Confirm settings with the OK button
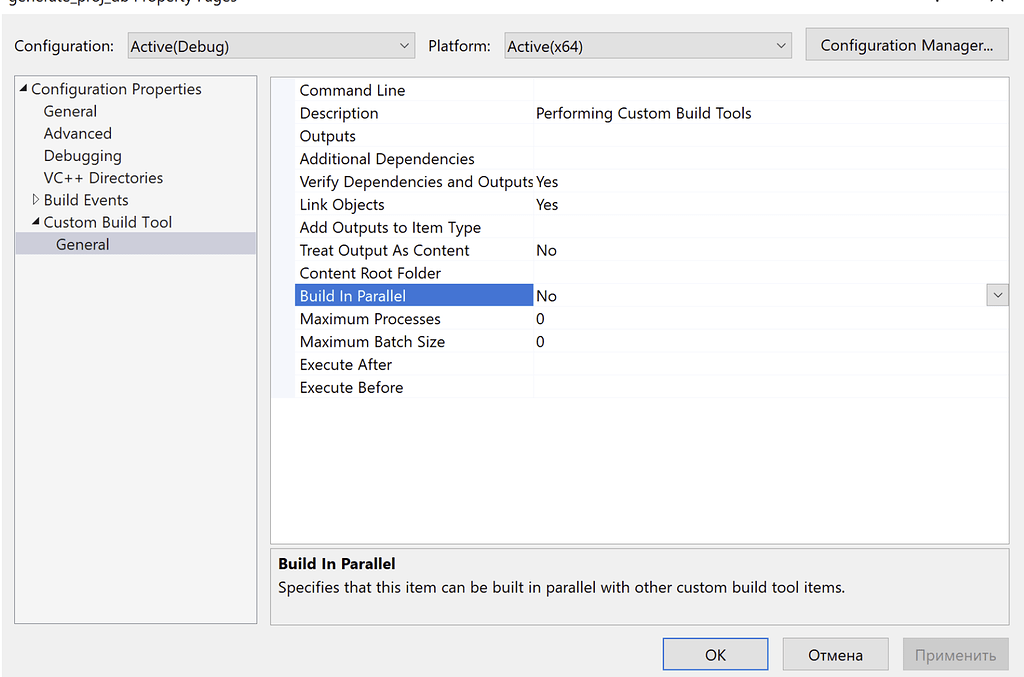The image size is (1024, 677). pyautogui.click(x=715, y=654)
